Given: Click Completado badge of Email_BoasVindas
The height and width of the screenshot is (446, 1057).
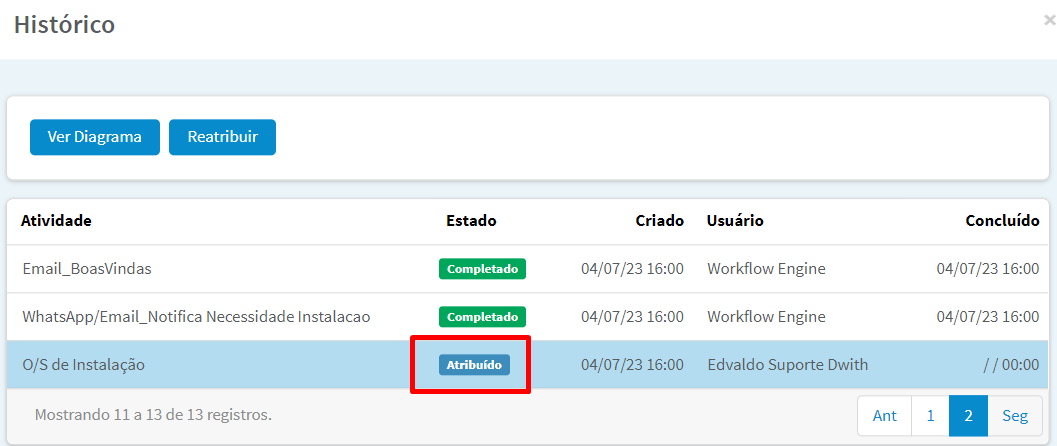Looking at the screenshot, I should [x=482, y=269].
